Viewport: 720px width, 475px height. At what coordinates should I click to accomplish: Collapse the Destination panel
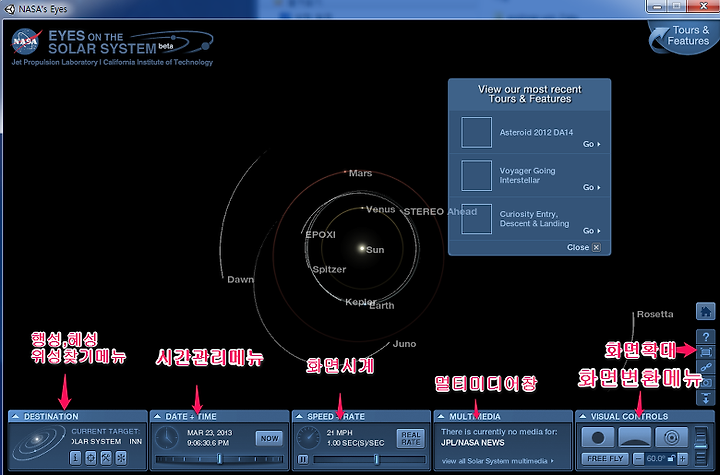(x=15, y=416)
